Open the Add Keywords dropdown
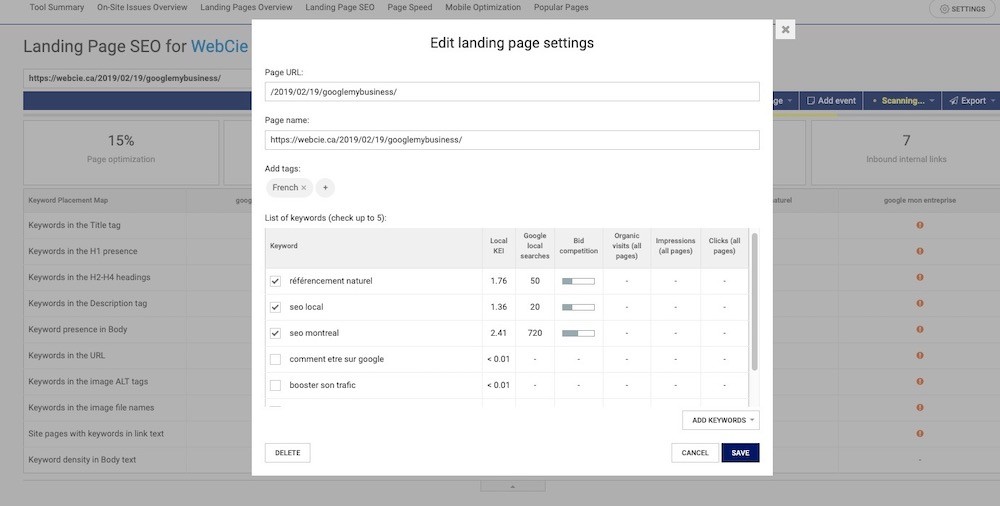The width and height of the screenshot is (1000, 506). pos(720,421)
